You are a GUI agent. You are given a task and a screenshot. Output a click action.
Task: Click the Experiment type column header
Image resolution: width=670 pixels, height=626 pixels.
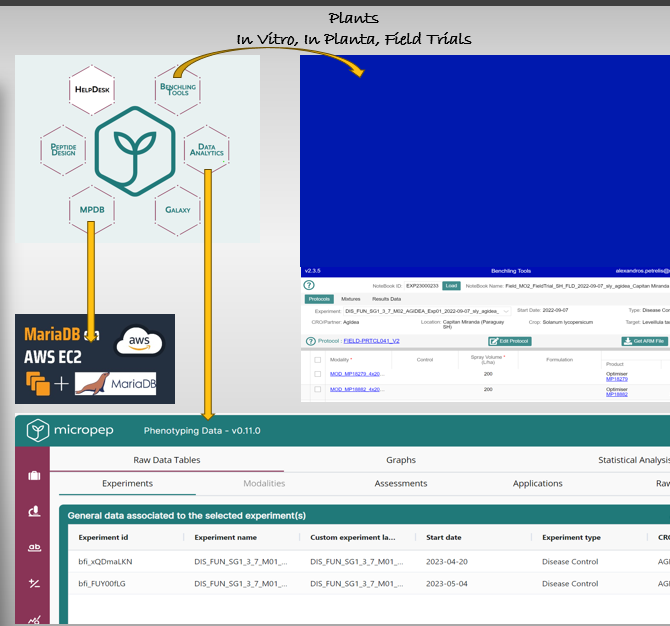tap(571, 537)
